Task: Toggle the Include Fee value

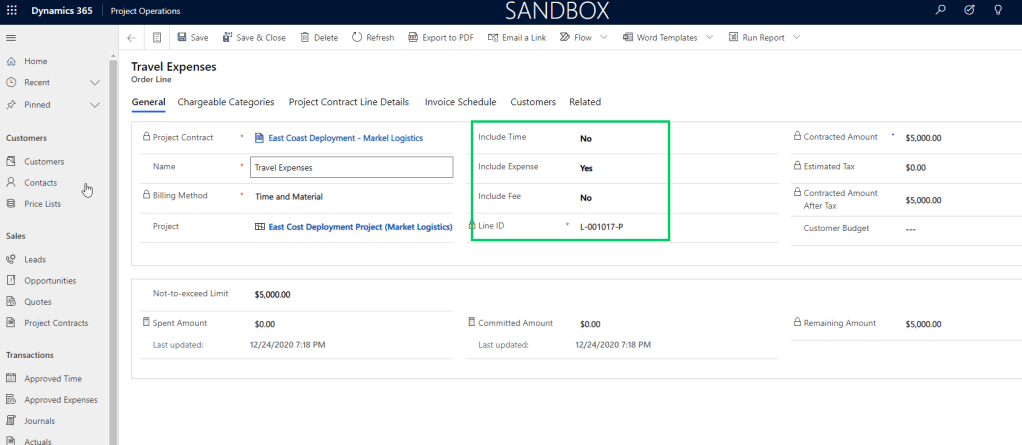Action: [586, 198]
